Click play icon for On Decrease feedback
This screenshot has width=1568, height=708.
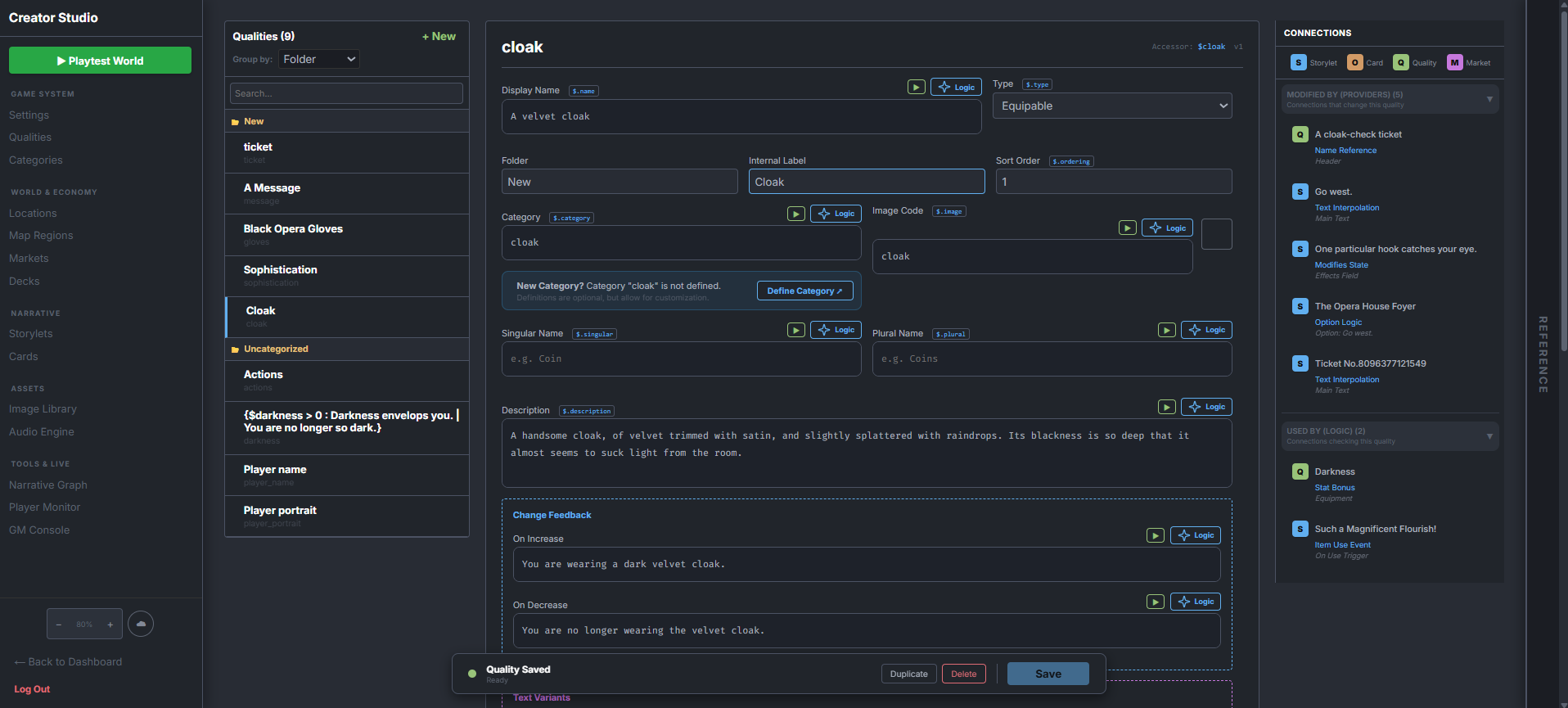click(x=1155, y=602)
